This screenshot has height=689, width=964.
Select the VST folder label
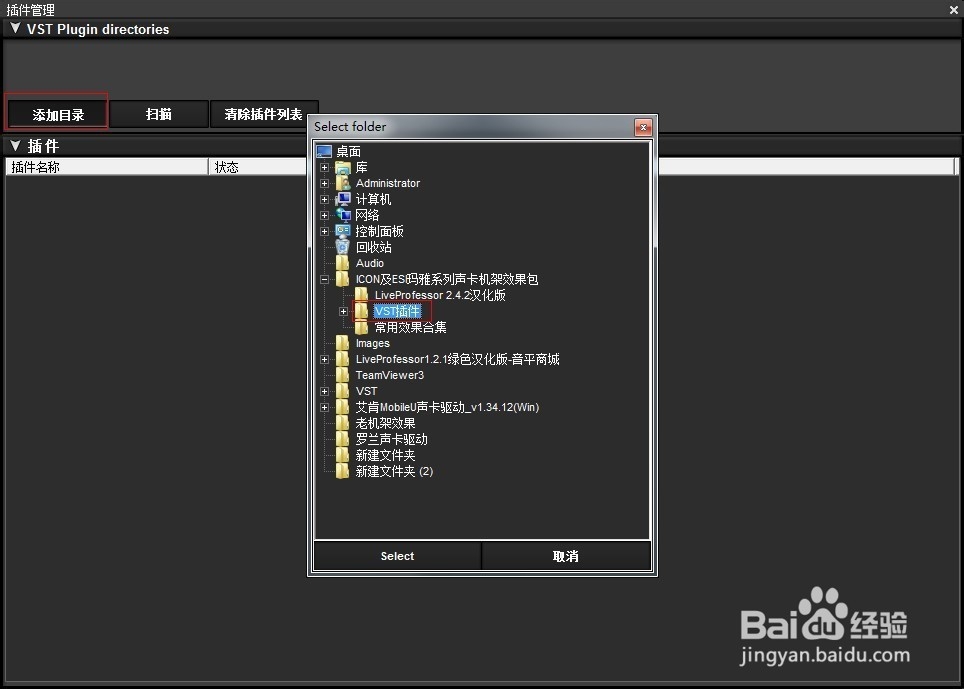coord(366,391)
